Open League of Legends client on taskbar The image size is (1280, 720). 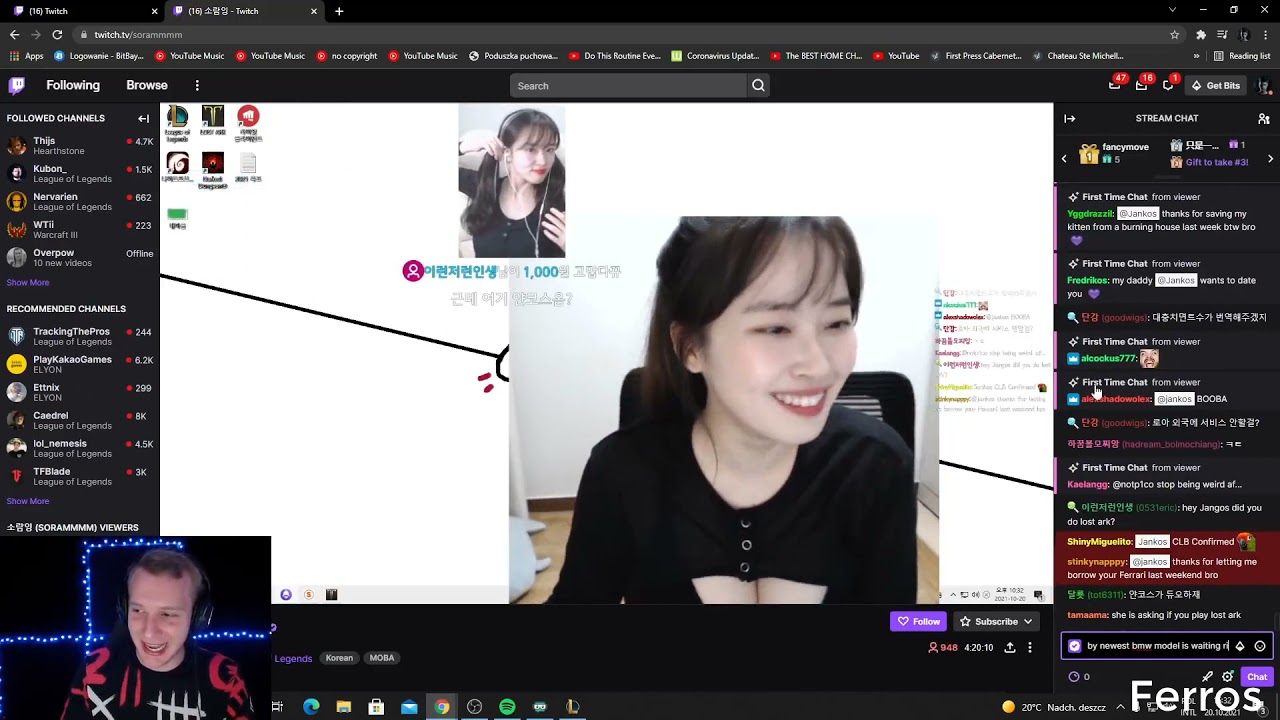click(x=572, y=707)
